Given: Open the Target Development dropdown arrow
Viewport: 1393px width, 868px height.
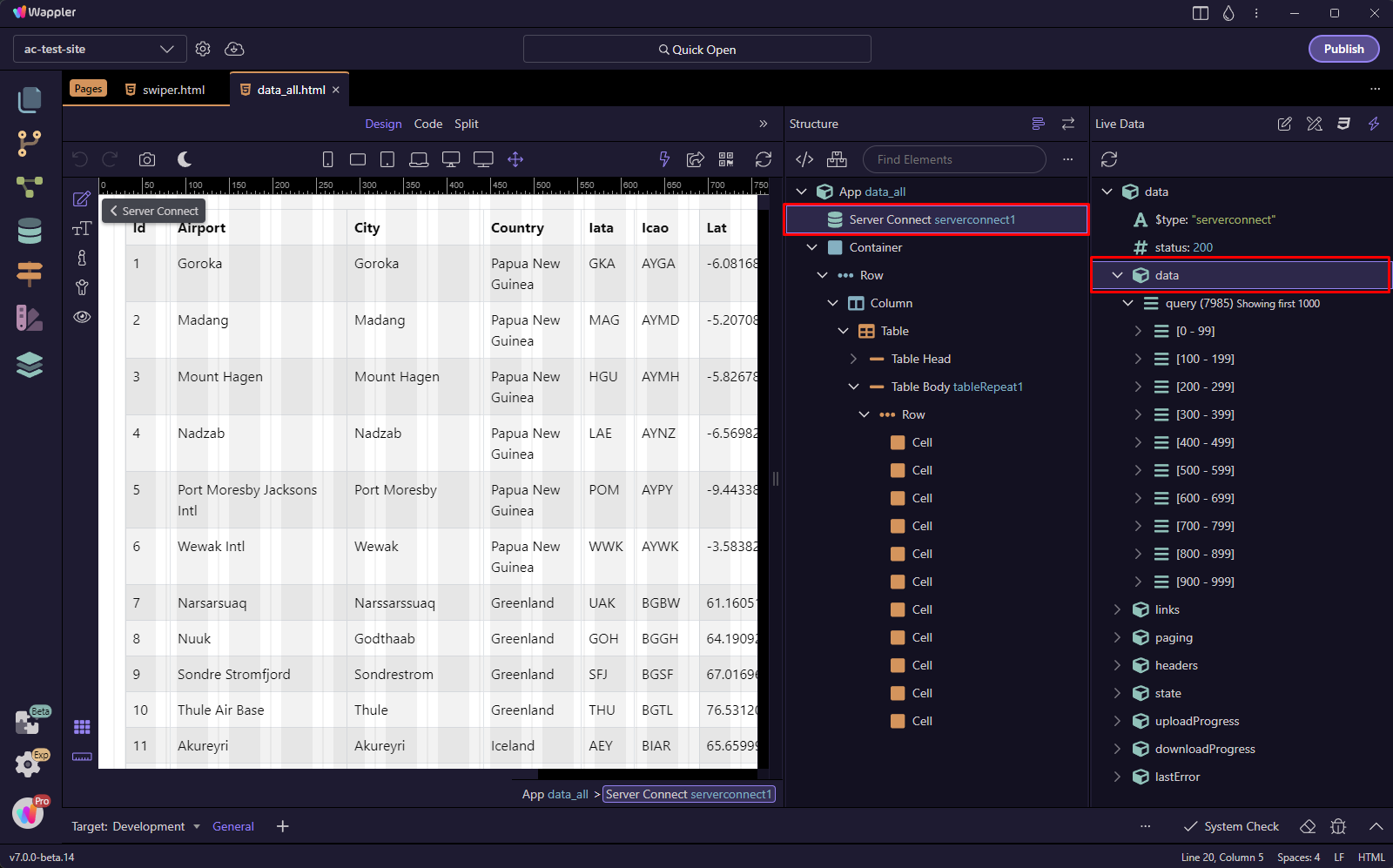Looking at the screenshot, I should [x=197, y=826].
